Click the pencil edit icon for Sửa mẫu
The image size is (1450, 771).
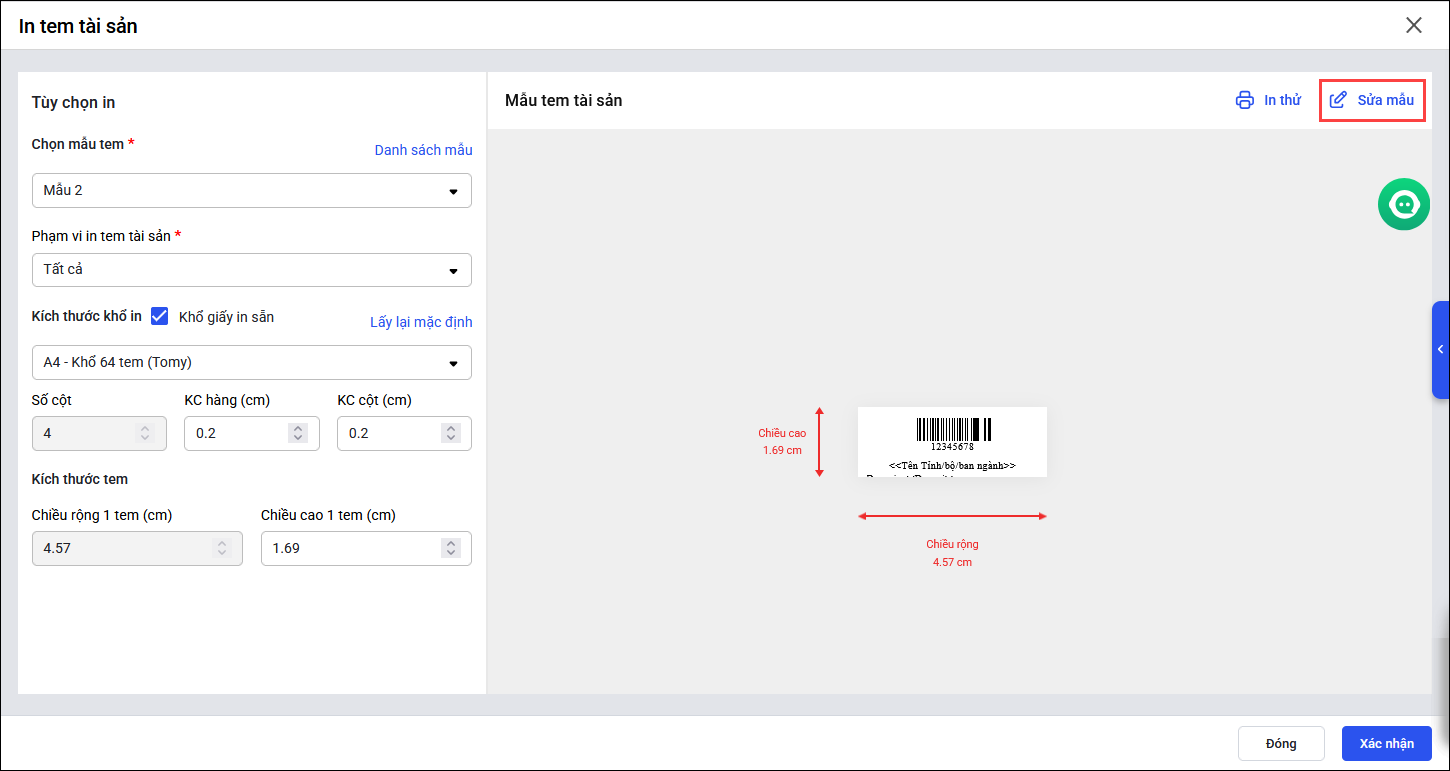tap(1338, 100)
